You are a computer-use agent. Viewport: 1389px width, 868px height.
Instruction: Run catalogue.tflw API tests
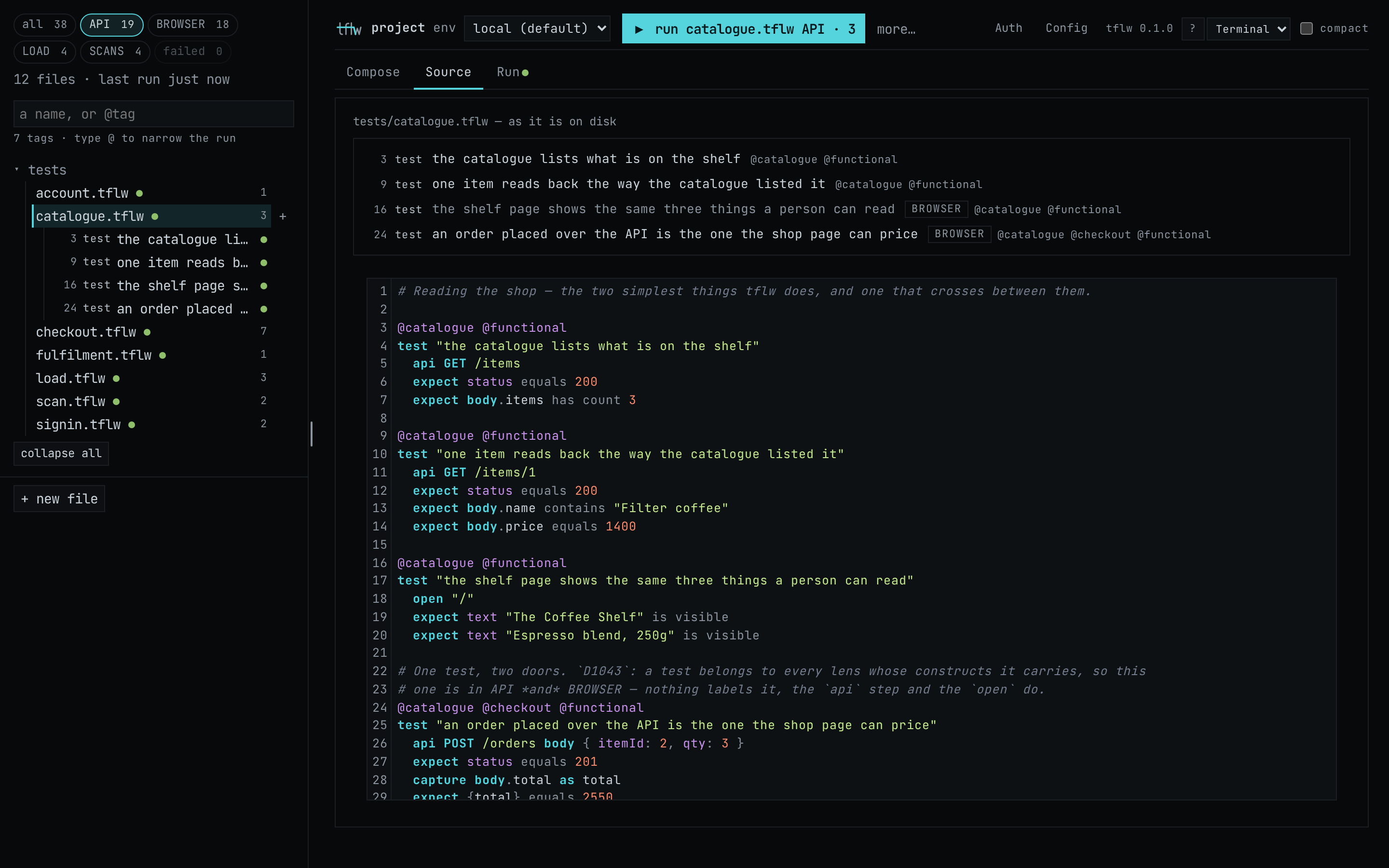tap(743, 29)
